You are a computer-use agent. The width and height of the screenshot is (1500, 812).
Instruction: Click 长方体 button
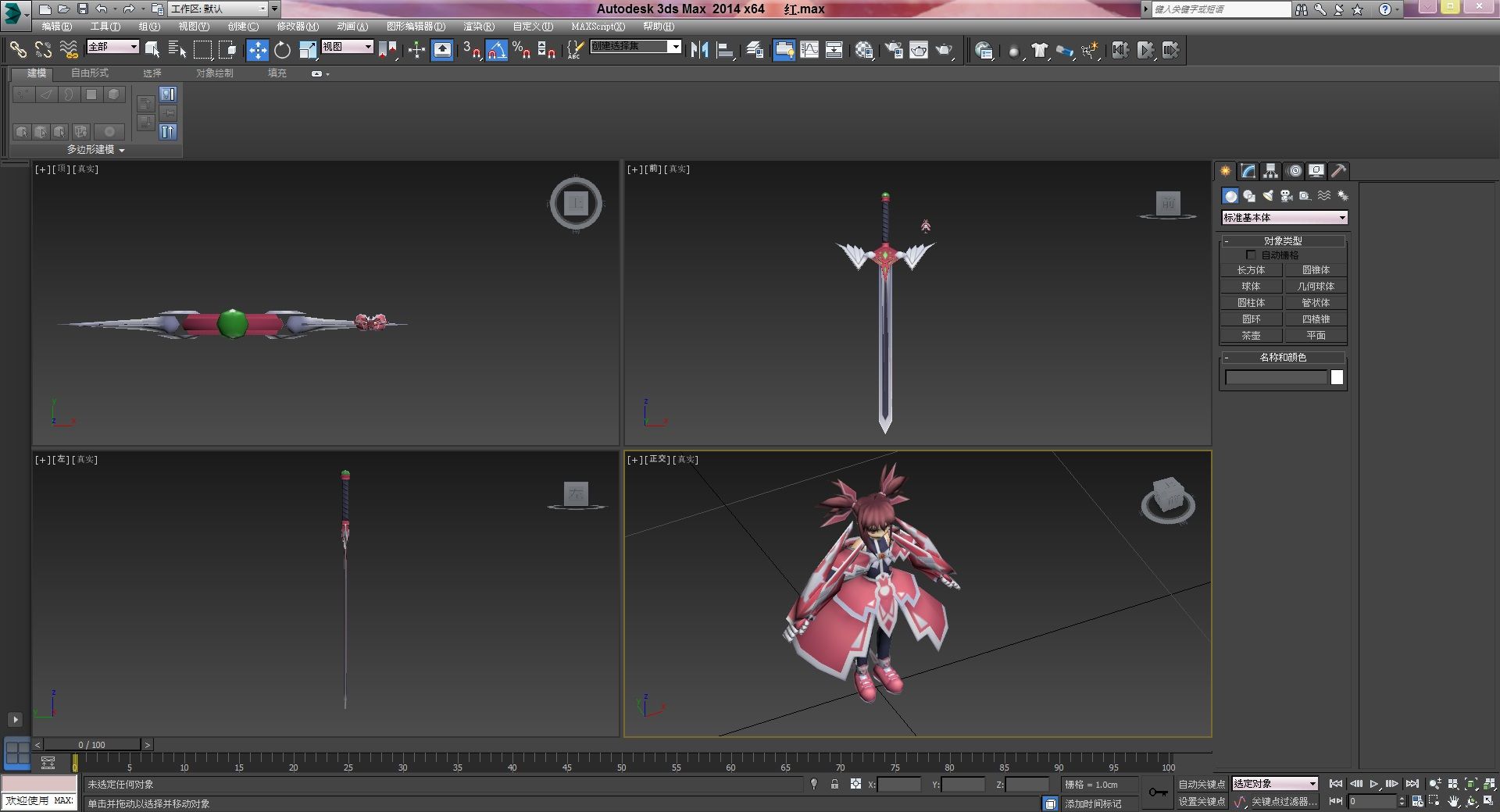coord(1251,270)
